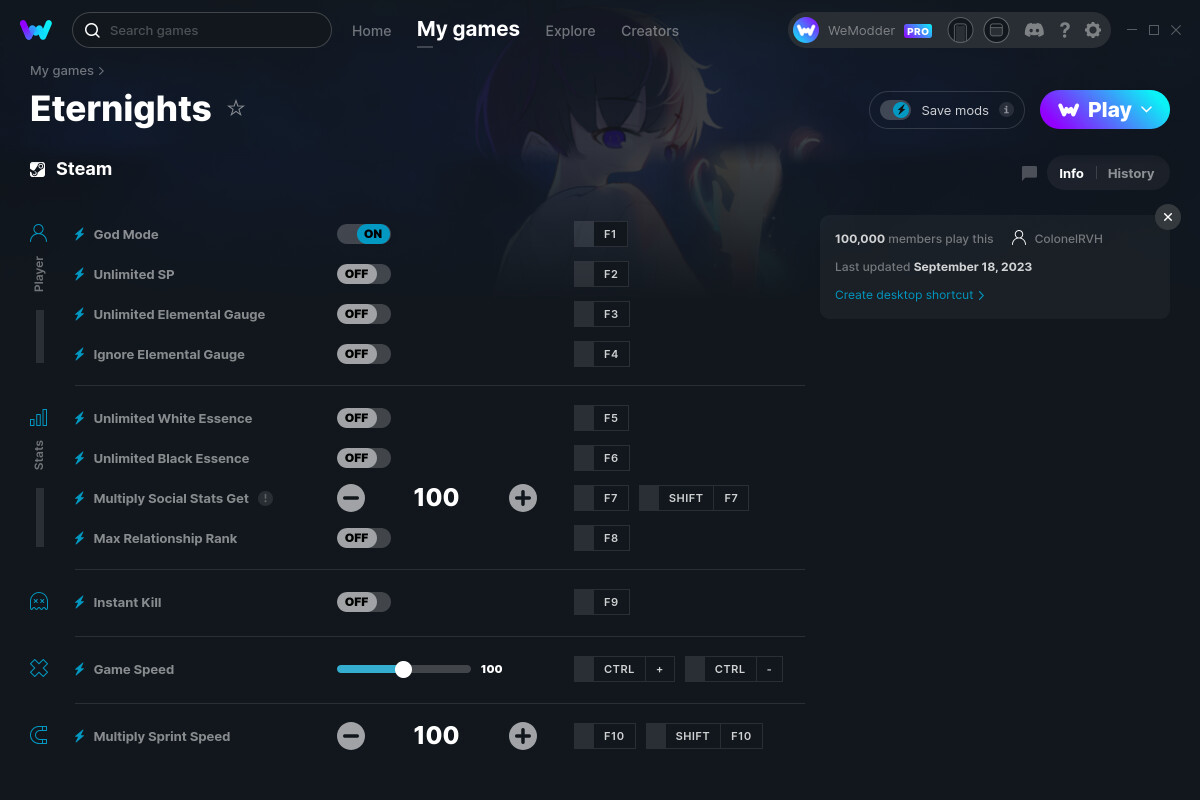Click the Player category person icon
Viewport: 1200px width, 800px height.
pos(39,234)
